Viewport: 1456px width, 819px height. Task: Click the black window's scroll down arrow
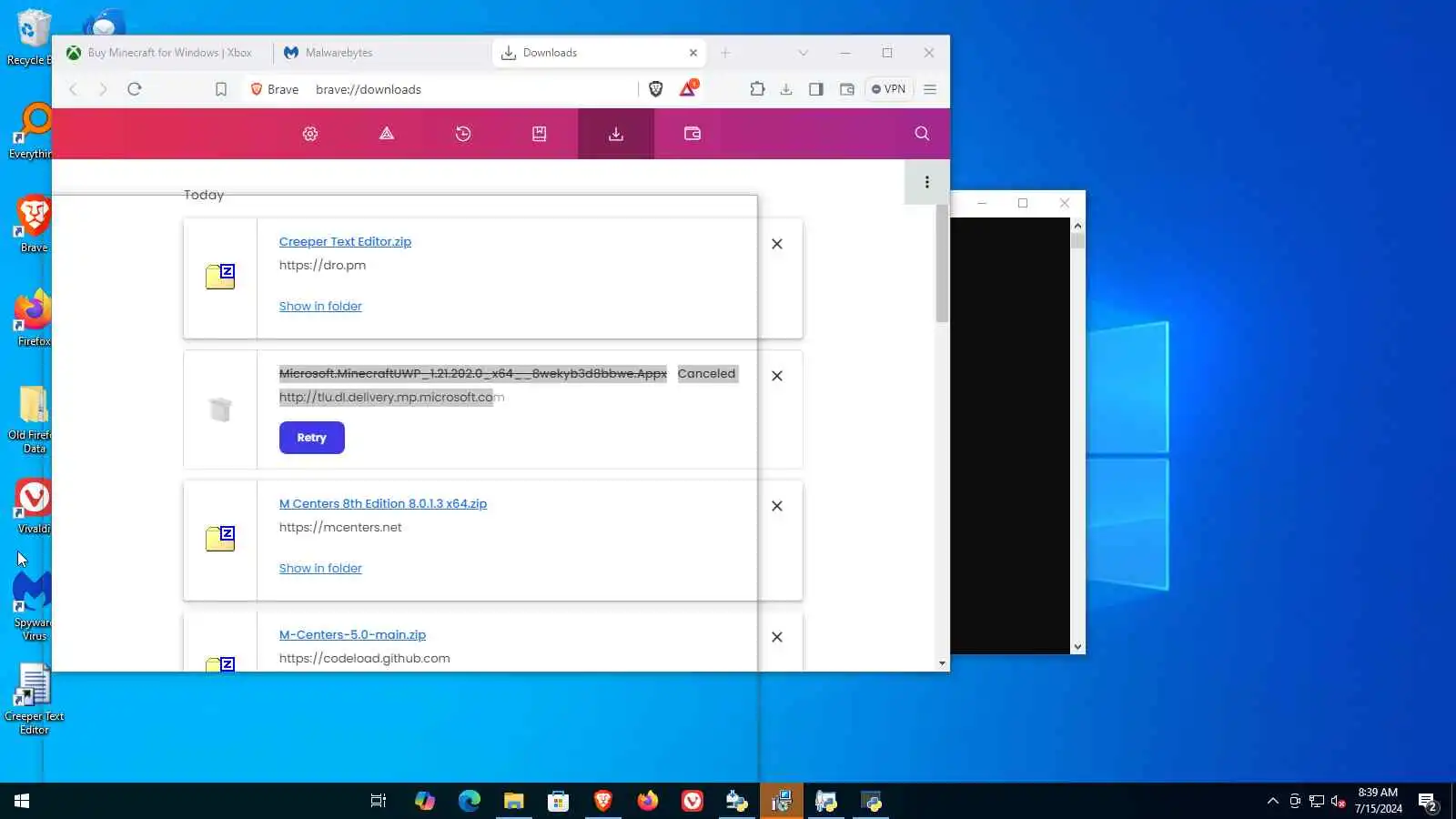pos(1077,647)
